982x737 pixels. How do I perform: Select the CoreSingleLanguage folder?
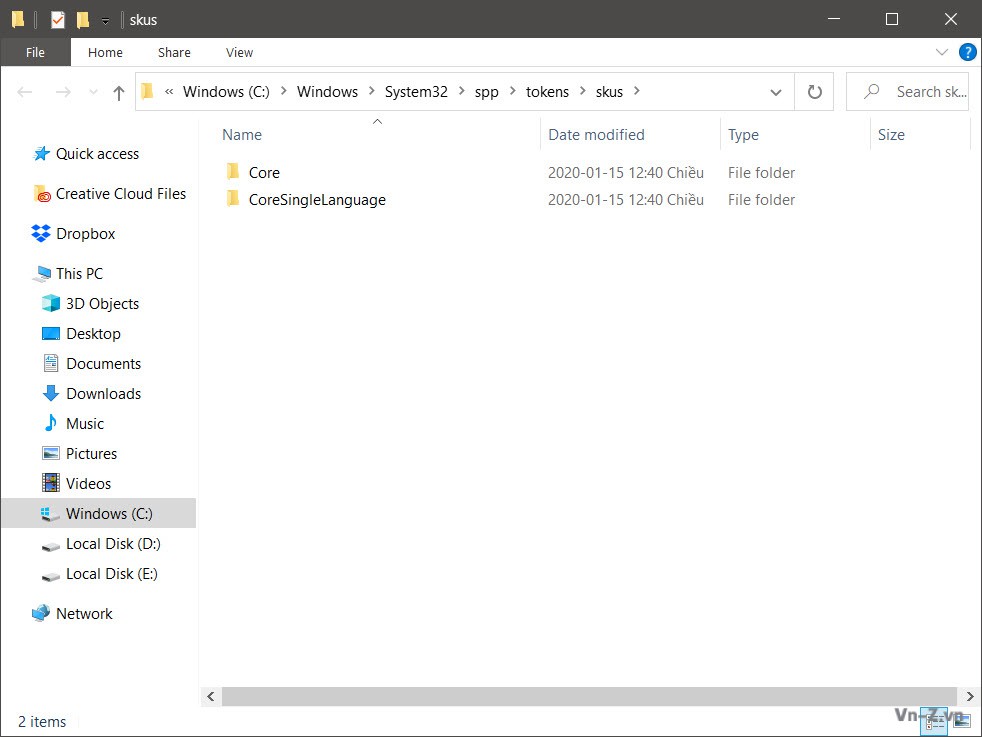317,200
